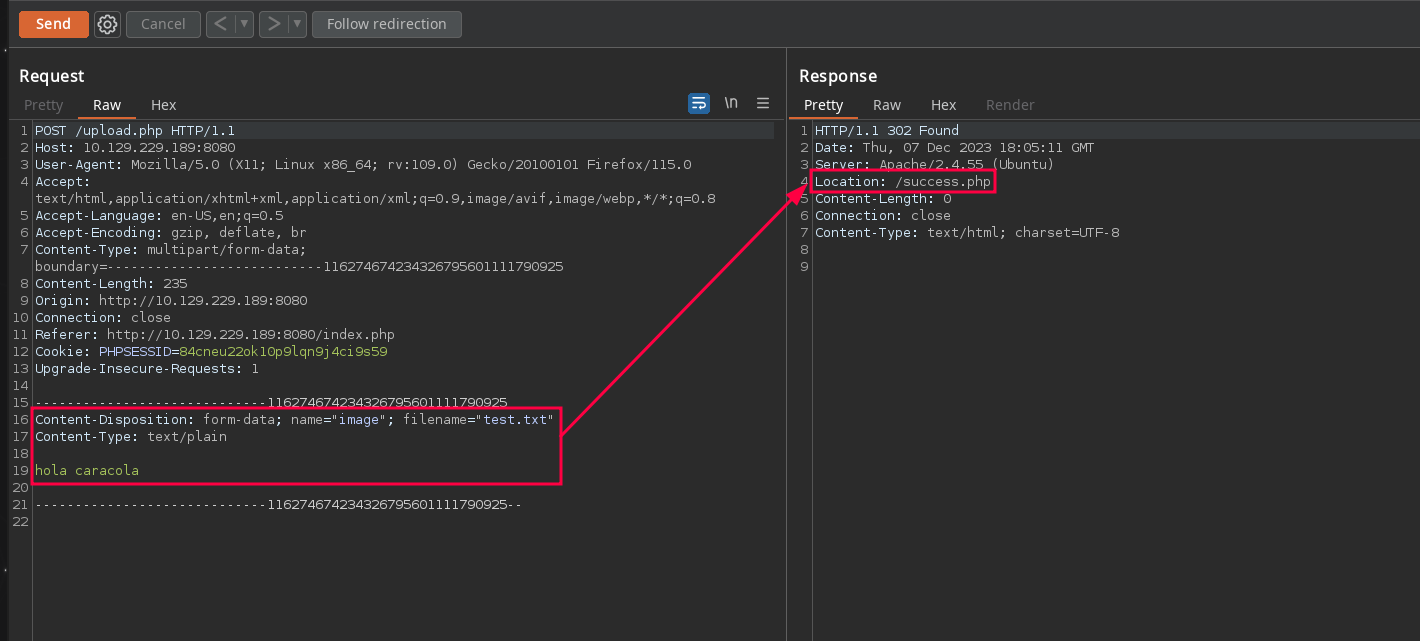Expand the forward history dropdown arrow
The image size is (1420, 641).
point(297,24)
